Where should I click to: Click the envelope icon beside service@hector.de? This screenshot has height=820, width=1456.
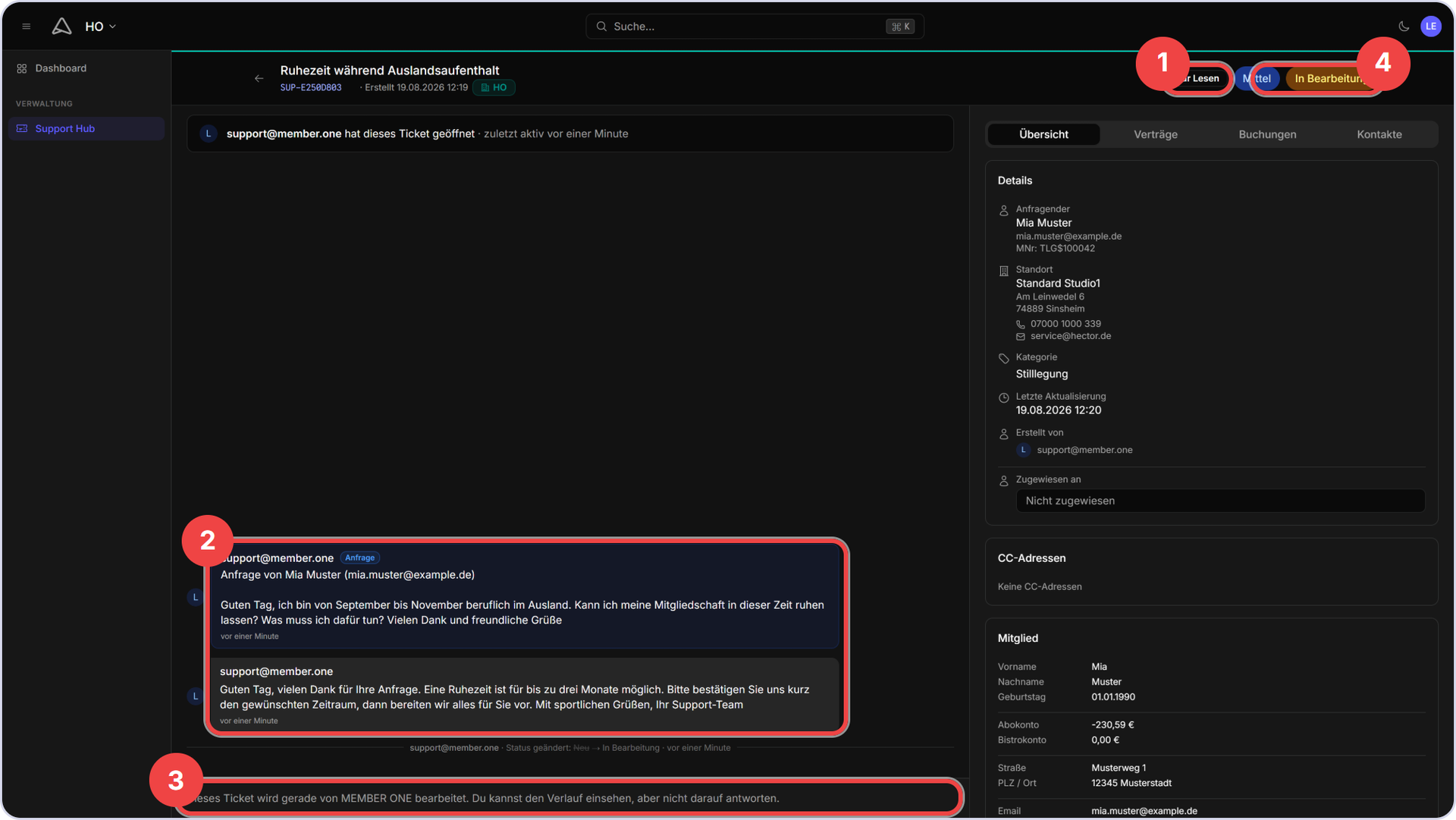(1021, 337)
